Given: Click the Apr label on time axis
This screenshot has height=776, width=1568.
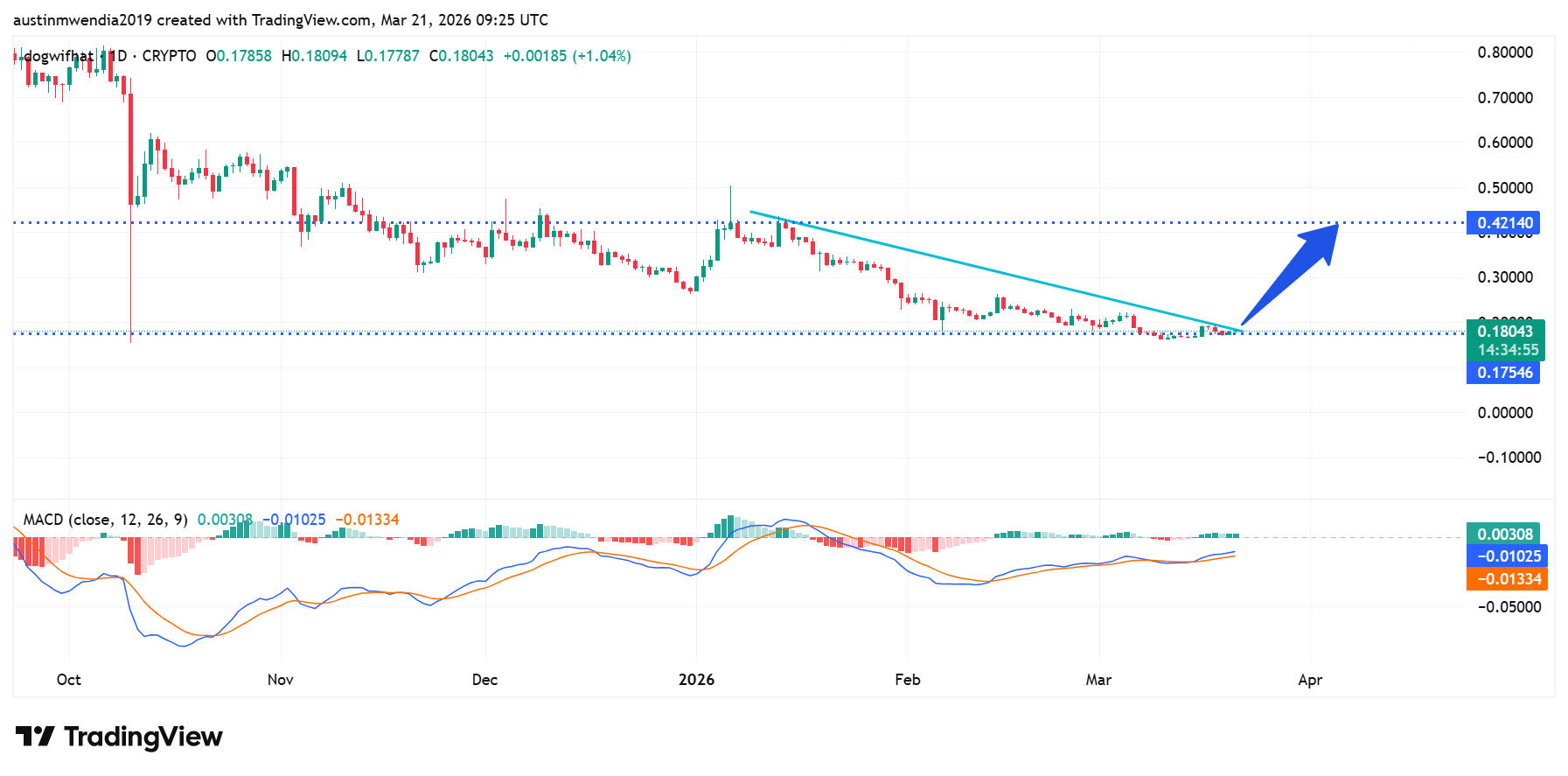Looking at the screenshot, I should click(1309, 680).
